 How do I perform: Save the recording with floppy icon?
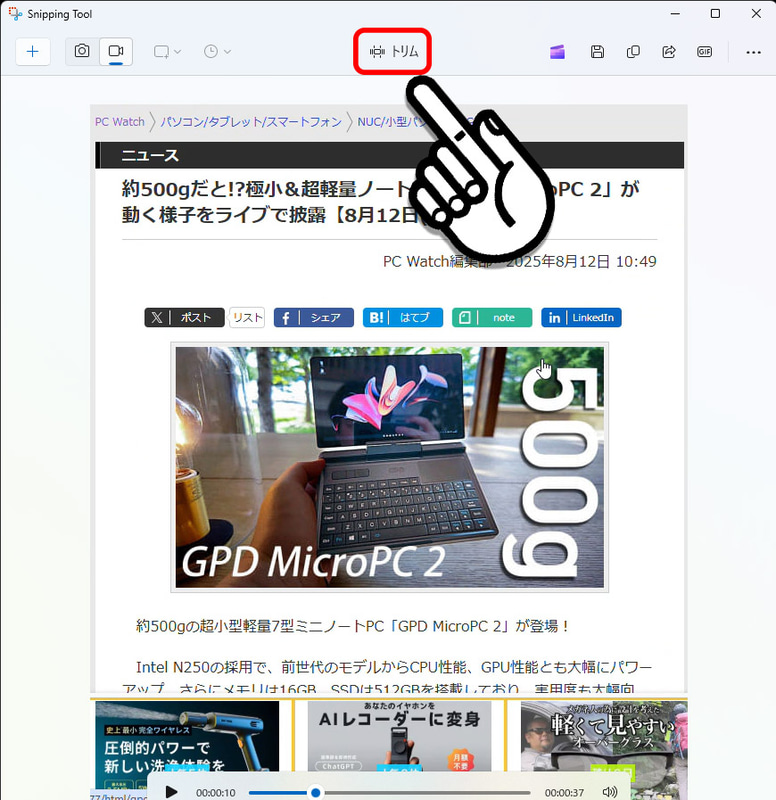(597, 52)
